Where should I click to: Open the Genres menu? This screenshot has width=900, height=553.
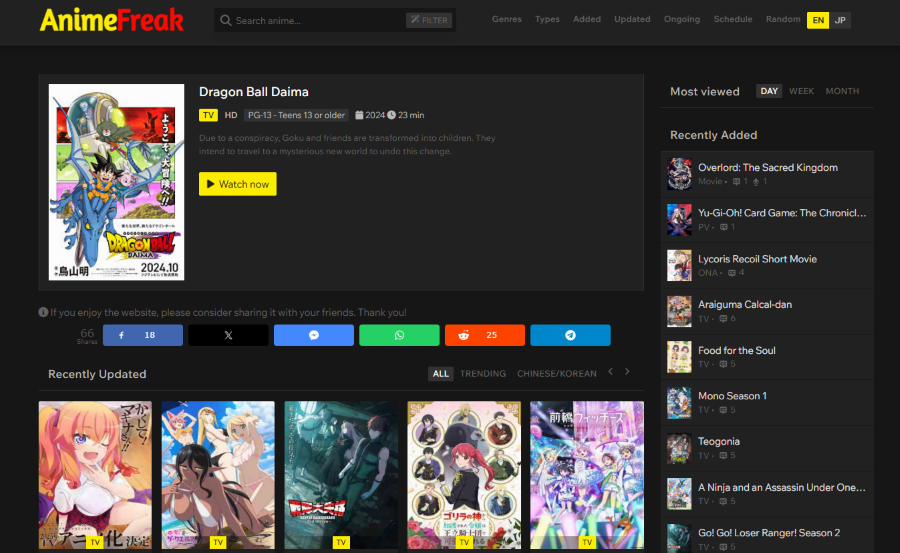click(506, 19)
